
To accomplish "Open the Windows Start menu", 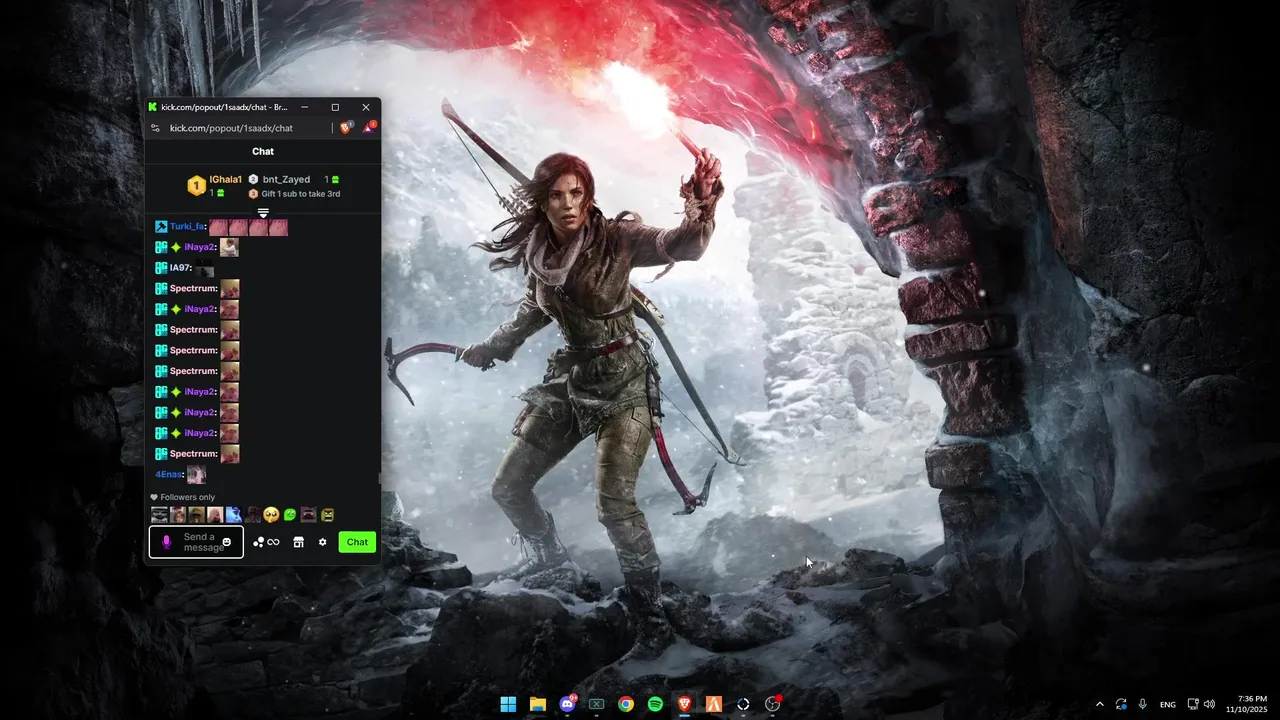I will (508, 704).
